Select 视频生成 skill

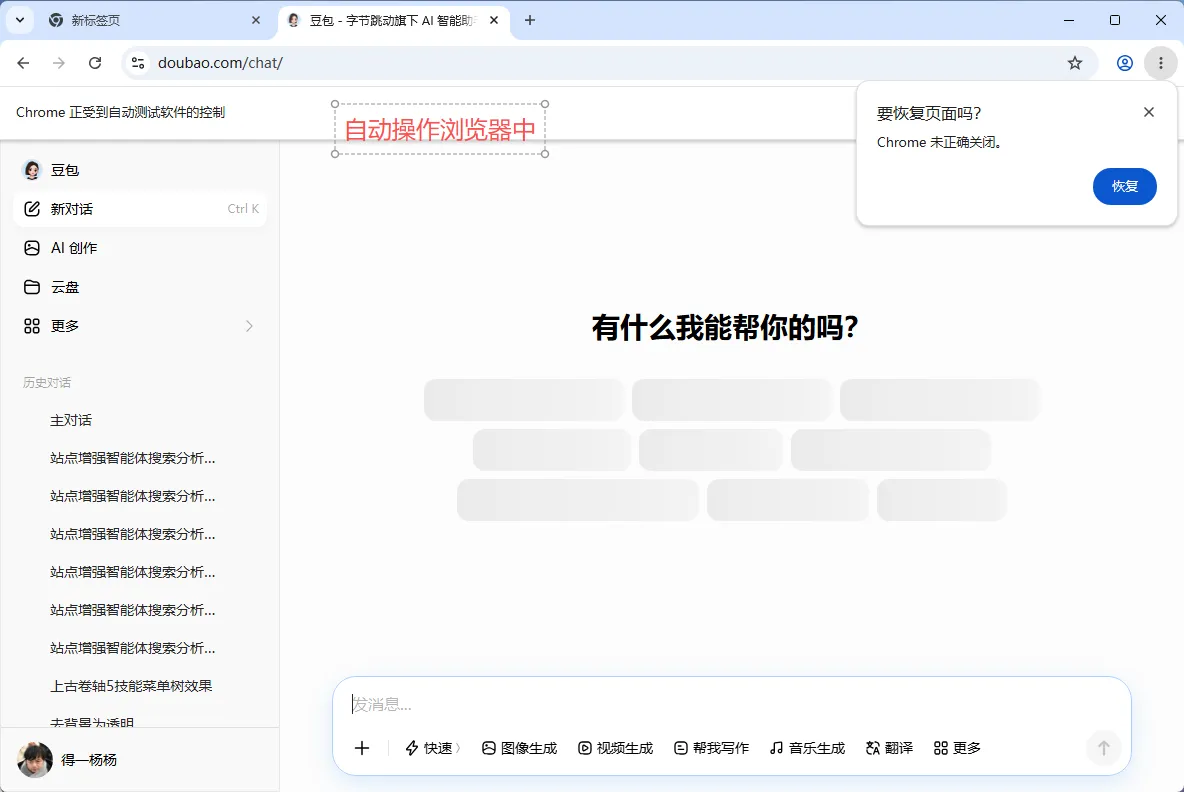615,748
